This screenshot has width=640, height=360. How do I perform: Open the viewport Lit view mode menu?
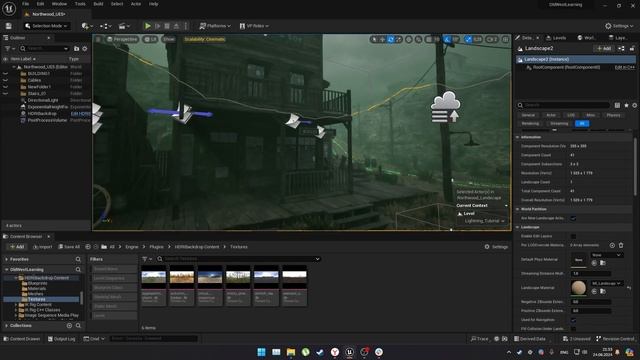click(x=151, y=39)
